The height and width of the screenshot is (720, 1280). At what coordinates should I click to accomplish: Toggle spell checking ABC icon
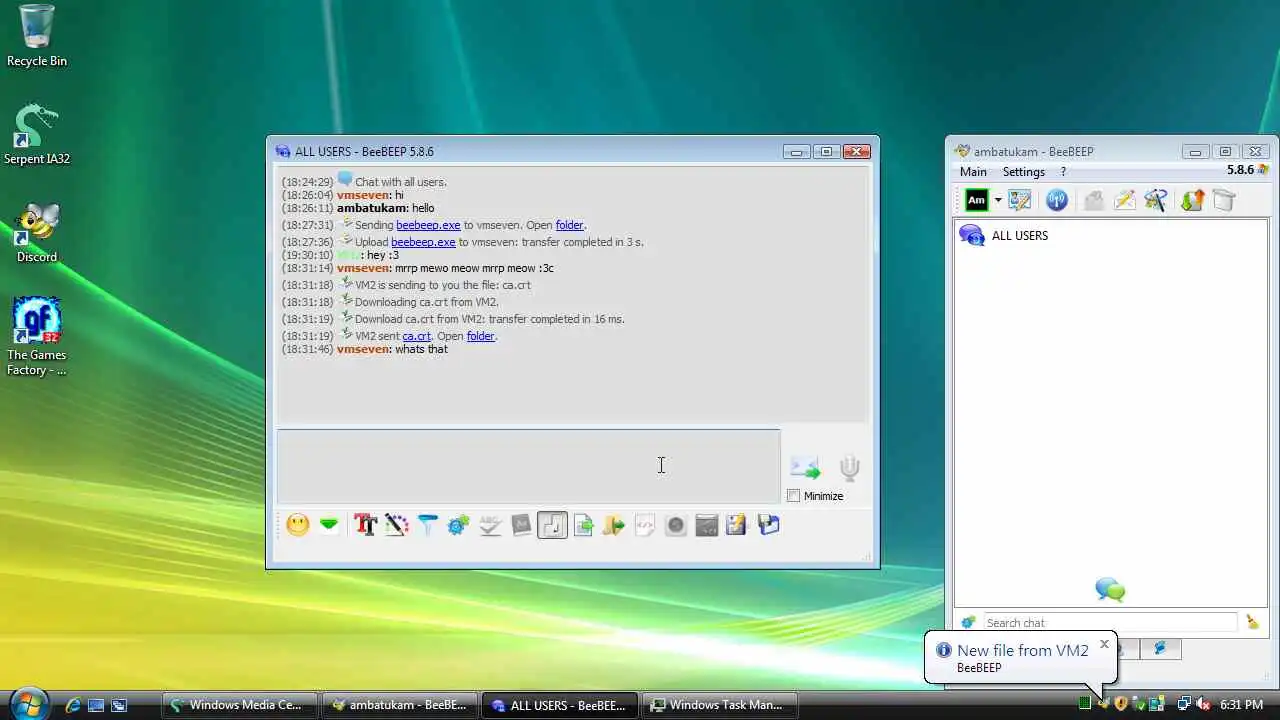point(490,525)
